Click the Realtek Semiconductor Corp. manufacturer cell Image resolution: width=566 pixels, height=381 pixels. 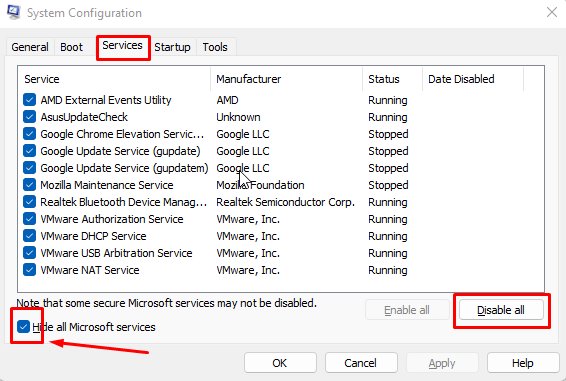click(x=286, y=202)
